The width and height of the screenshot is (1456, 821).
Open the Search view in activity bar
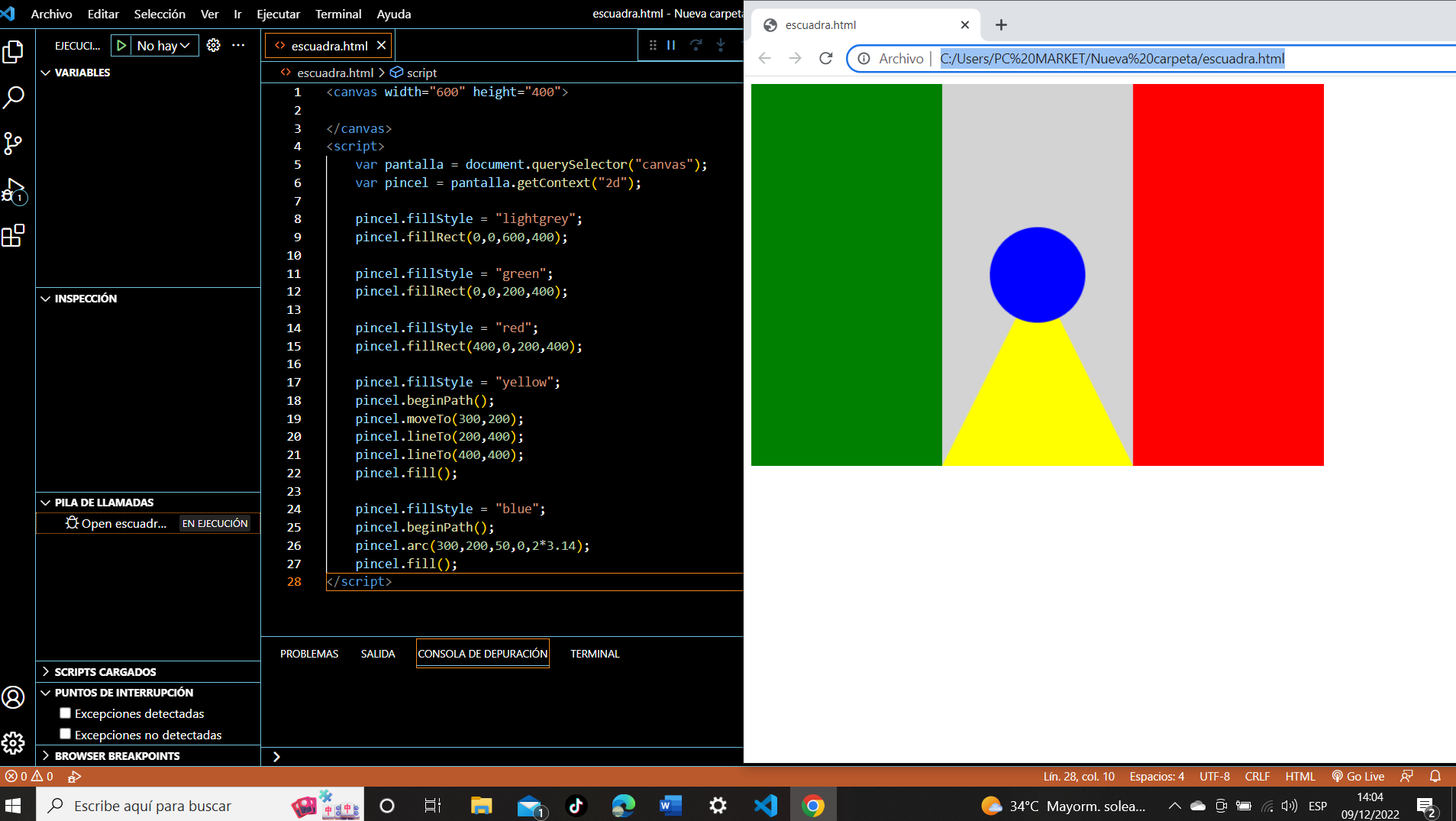point(14,97)
